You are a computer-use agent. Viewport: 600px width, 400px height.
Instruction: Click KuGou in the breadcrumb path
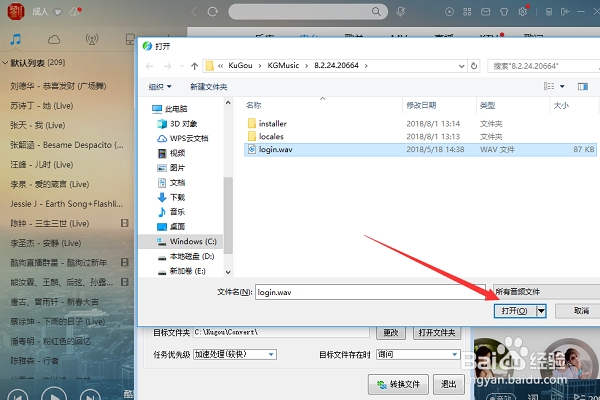(x=240, y=65)
